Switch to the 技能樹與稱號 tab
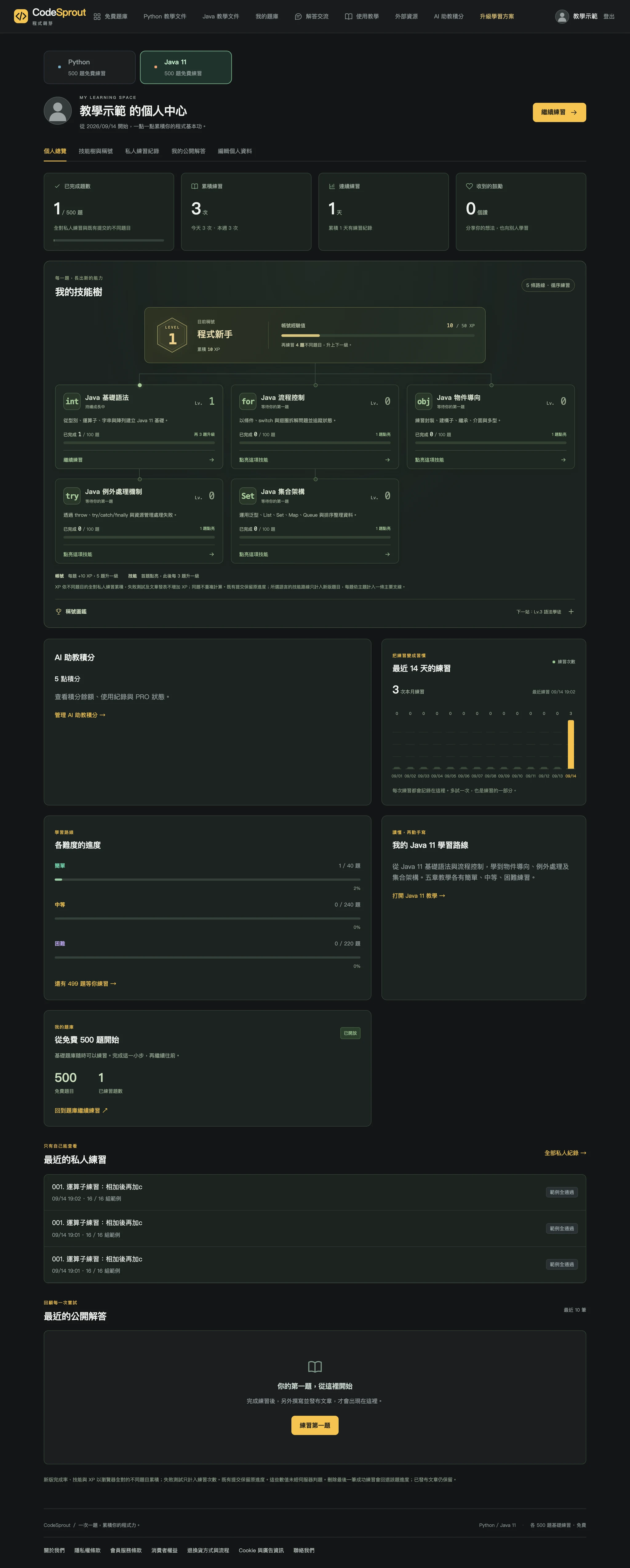The height and width of the screenshot is (1568, 630). [96, 151]
